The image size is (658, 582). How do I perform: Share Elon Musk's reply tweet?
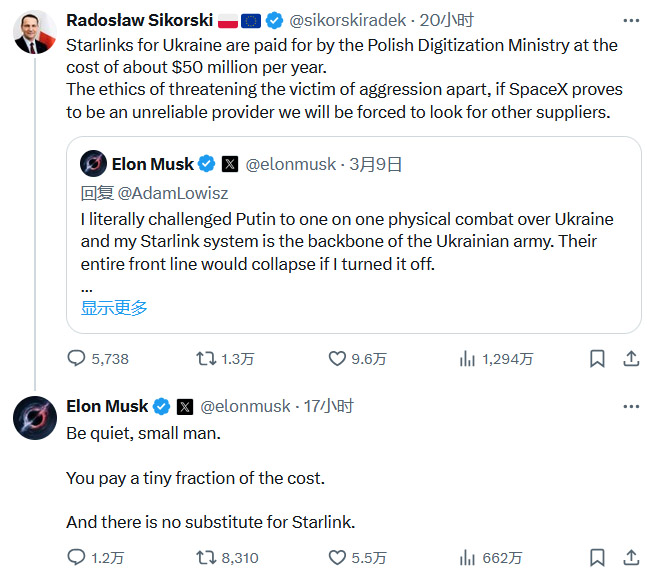pyautogui.click(x=631, y=557)
